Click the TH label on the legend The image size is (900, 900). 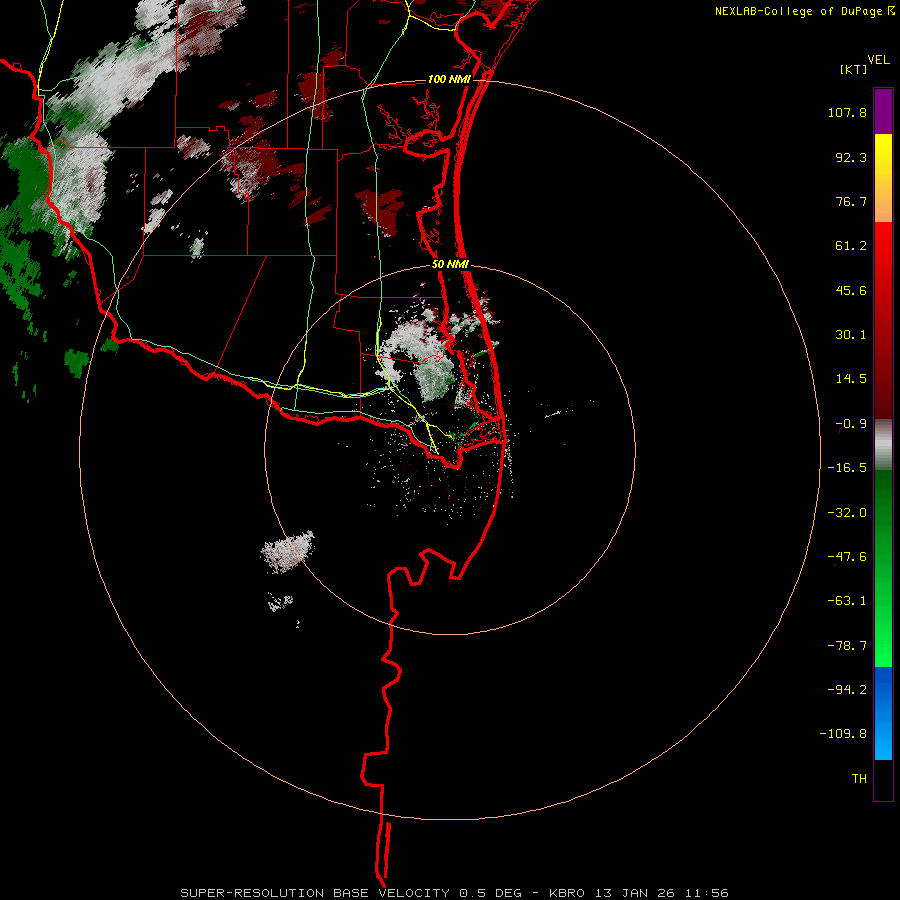point(859,779)
